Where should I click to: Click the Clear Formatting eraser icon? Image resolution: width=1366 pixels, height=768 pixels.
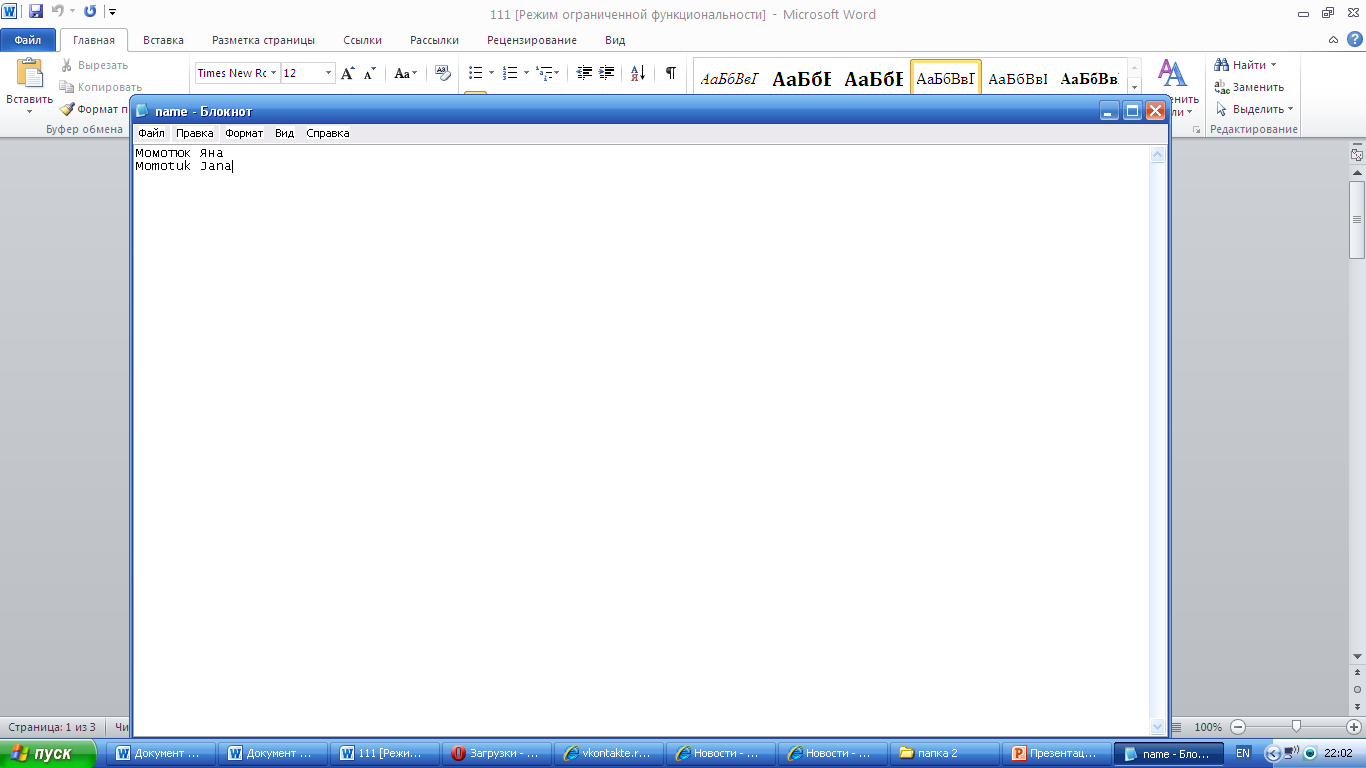443,73
